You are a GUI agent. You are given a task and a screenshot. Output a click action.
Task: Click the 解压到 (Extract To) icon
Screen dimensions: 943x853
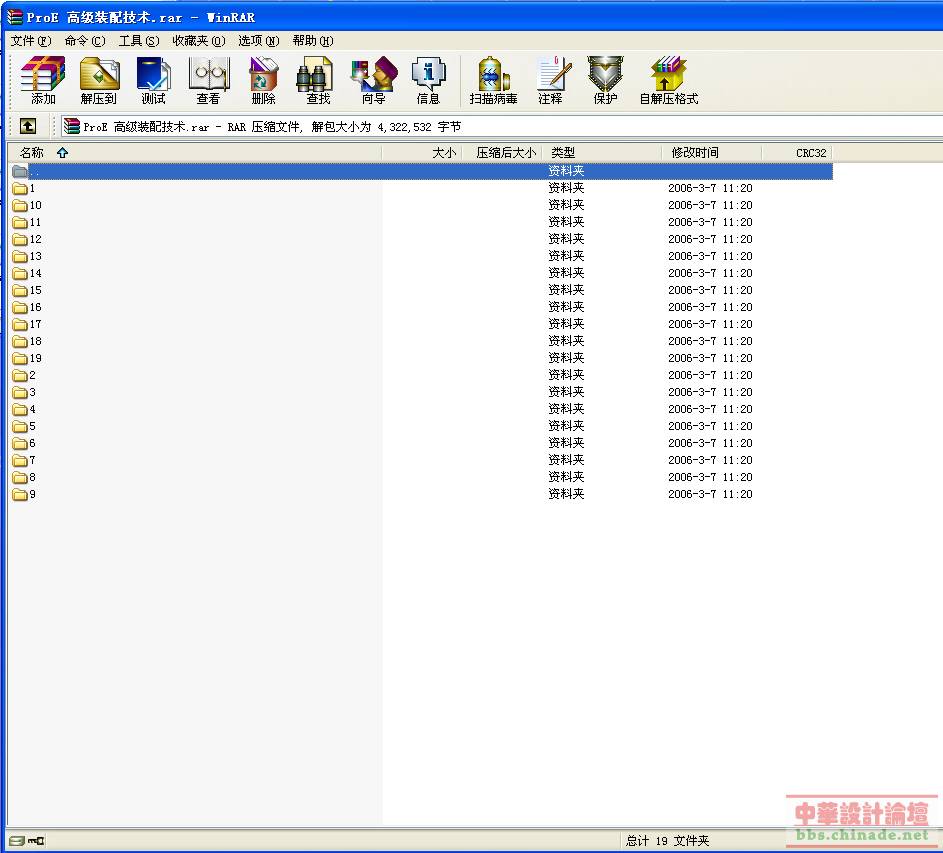pos(99,80)
